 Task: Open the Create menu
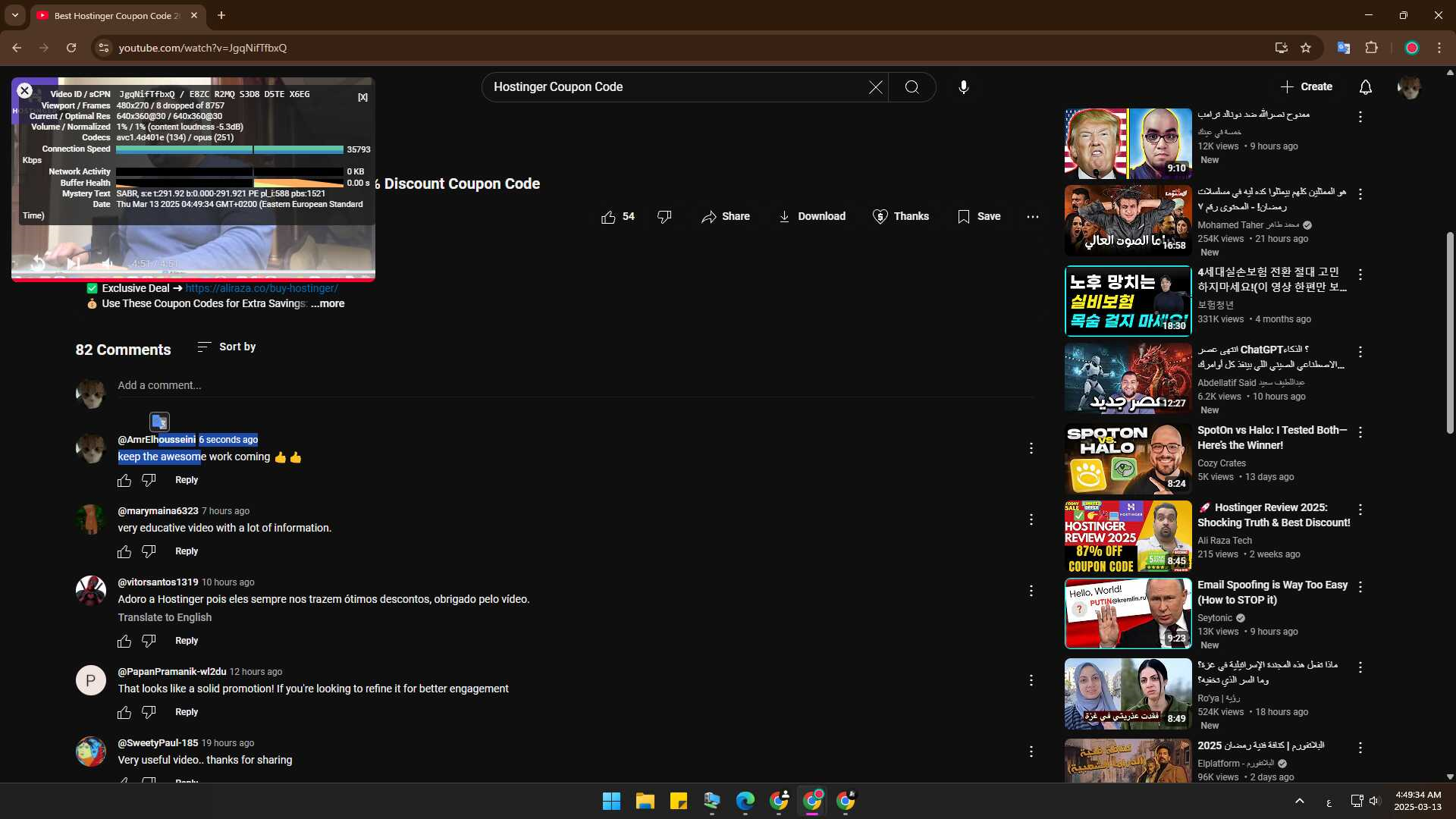[x=1306, y=87]
